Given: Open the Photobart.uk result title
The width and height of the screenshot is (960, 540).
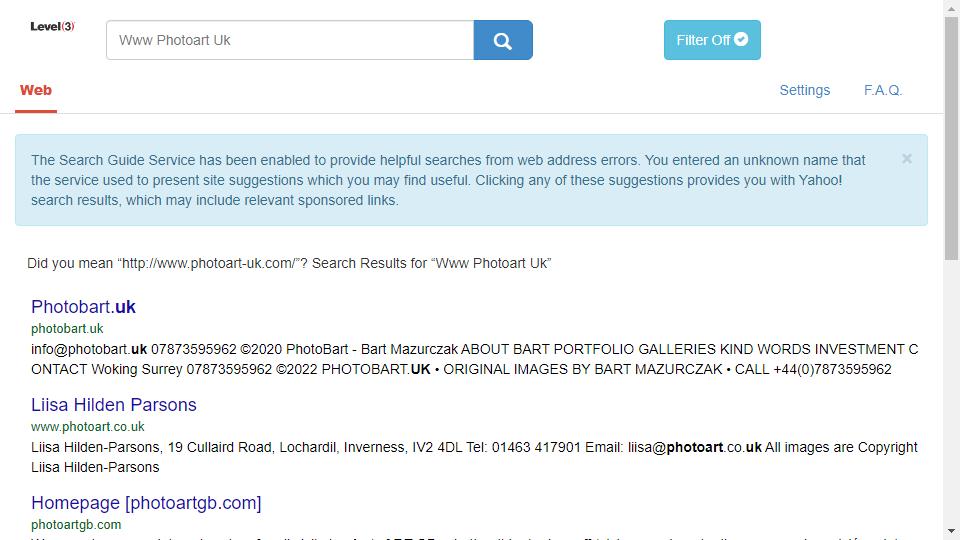Looking at the screenshot, I should (x=83, y=307).
